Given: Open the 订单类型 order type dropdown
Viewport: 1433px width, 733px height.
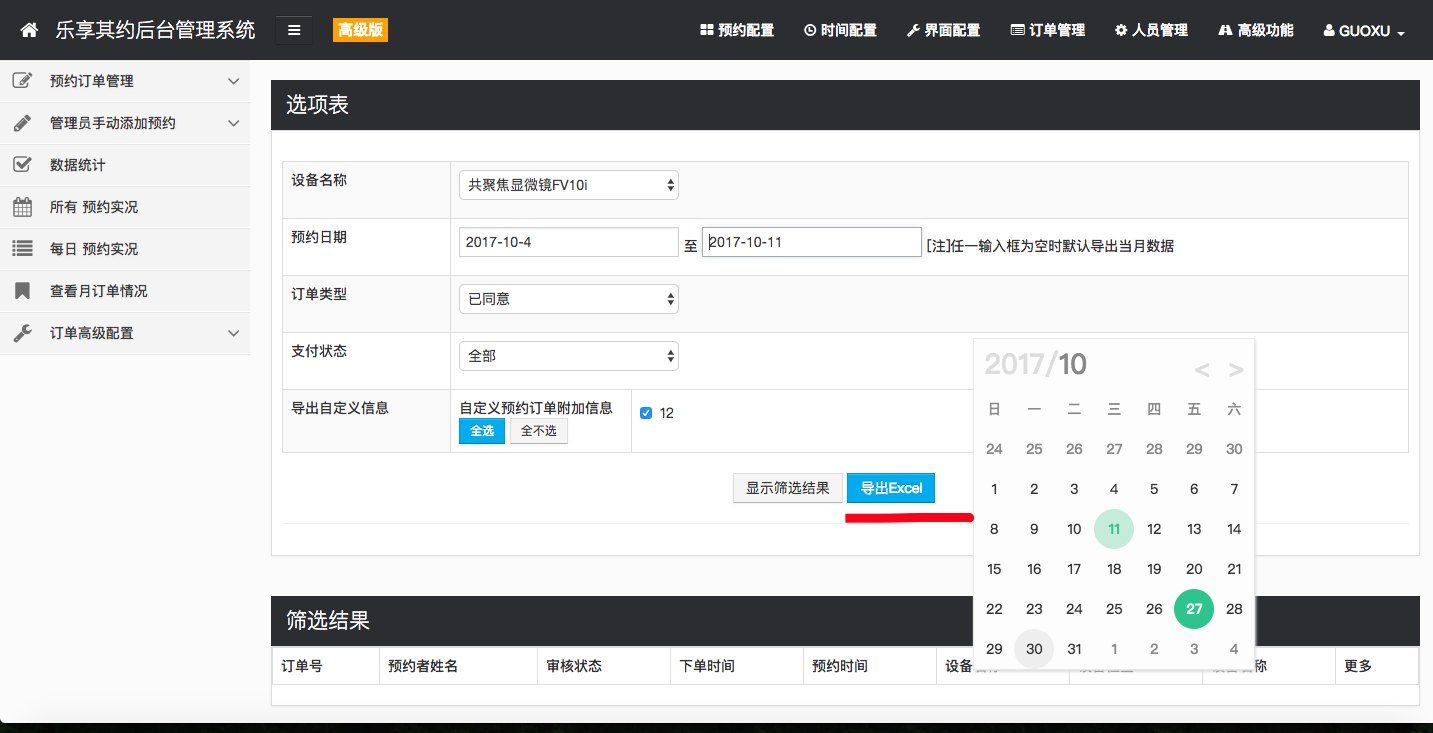Looking at the screenshot, I should tap(568, 298).
